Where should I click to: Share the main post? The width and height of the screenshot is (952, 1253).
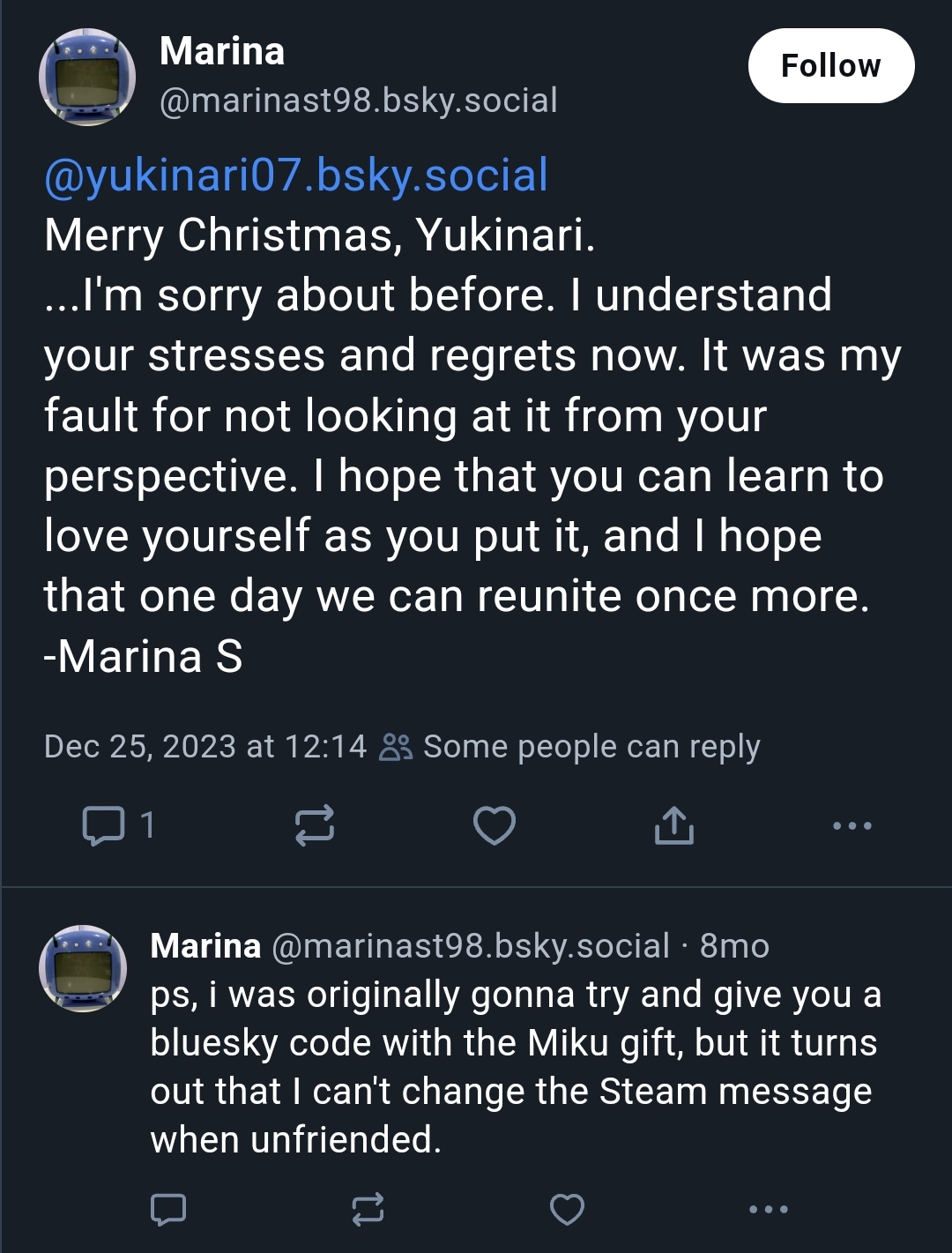(674, 825)
